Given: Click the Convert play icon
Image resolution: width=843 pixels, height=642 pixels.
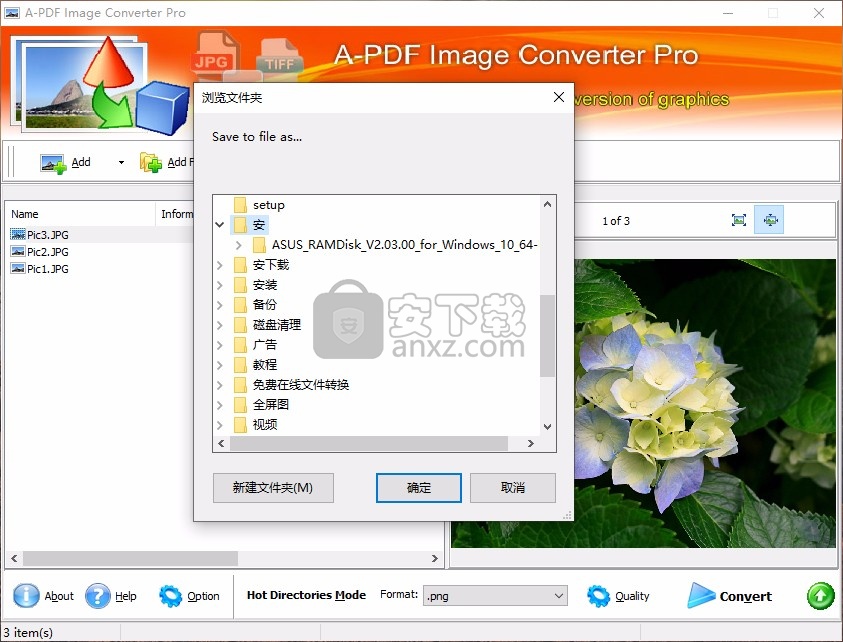Looking at the screenshot, I should point(701,596).
